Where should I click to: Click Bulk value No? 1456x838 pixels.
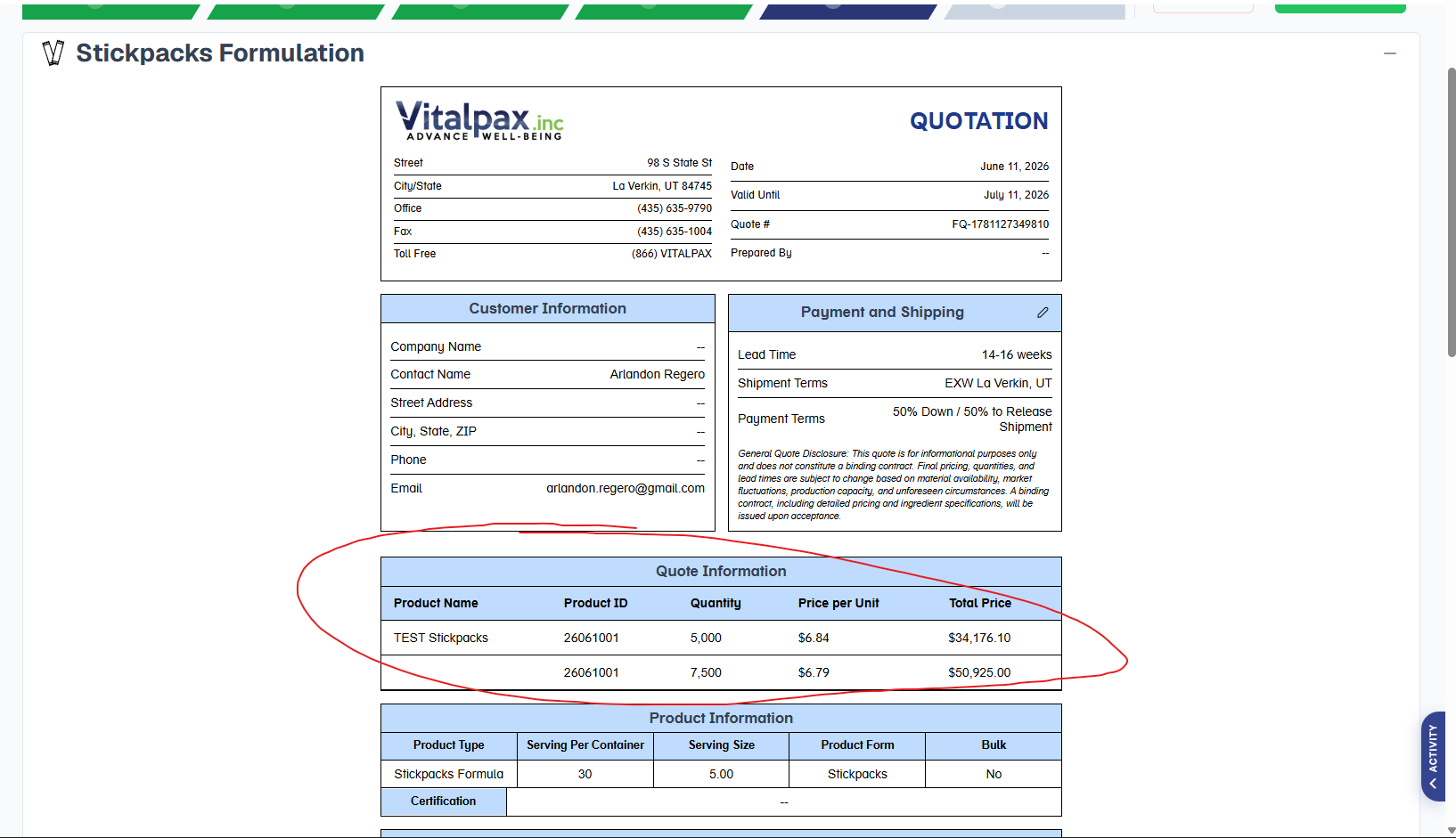[x=994, y=775]
